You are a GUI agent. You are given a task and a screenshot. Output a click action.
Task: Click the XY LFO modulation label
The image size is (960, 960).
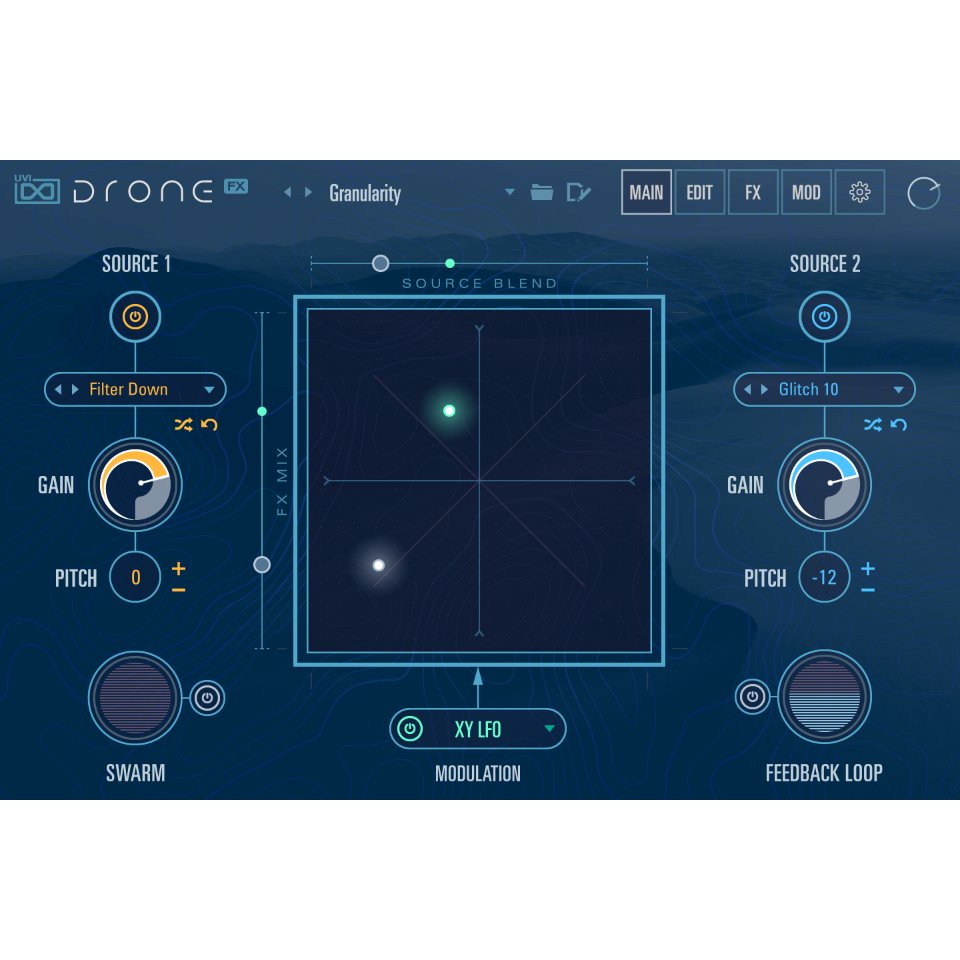point(478,729)
